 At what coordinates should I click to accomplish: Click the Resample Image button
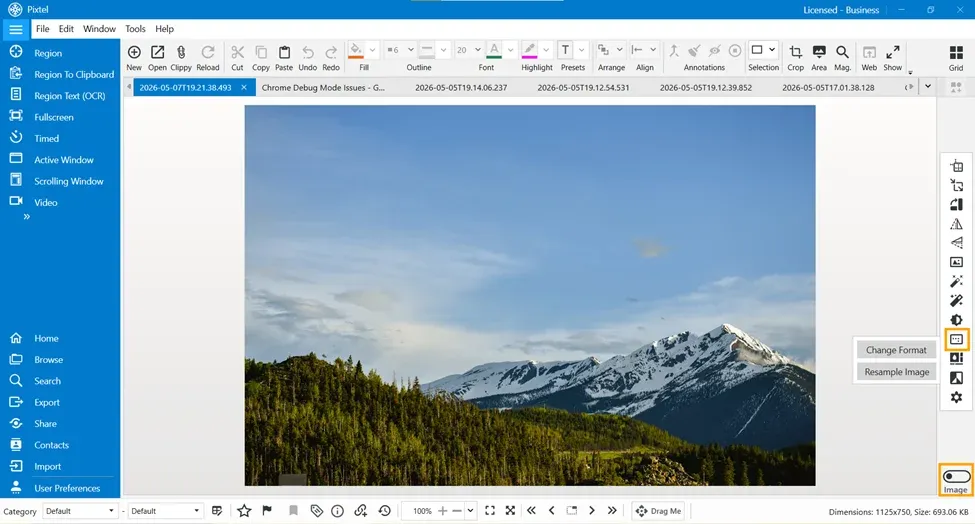(x=896, y=372)
